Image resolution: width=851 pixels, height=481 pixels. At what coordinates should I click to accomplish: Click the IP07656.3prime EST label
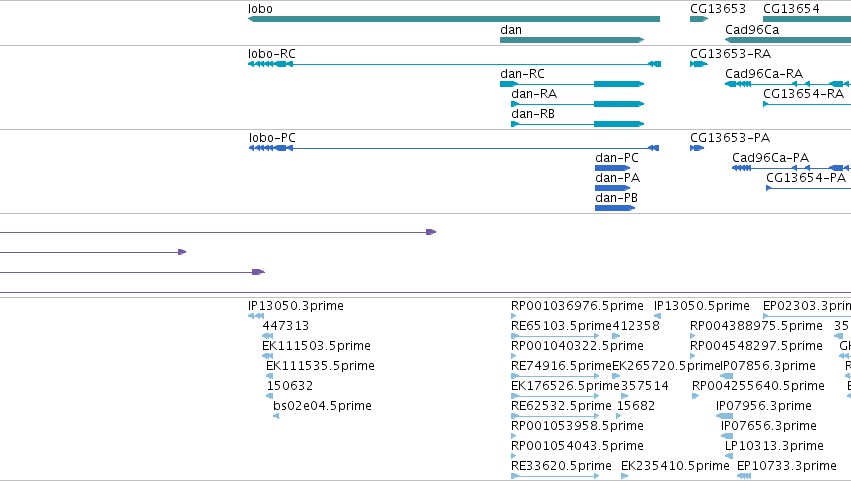coord(769,427)
